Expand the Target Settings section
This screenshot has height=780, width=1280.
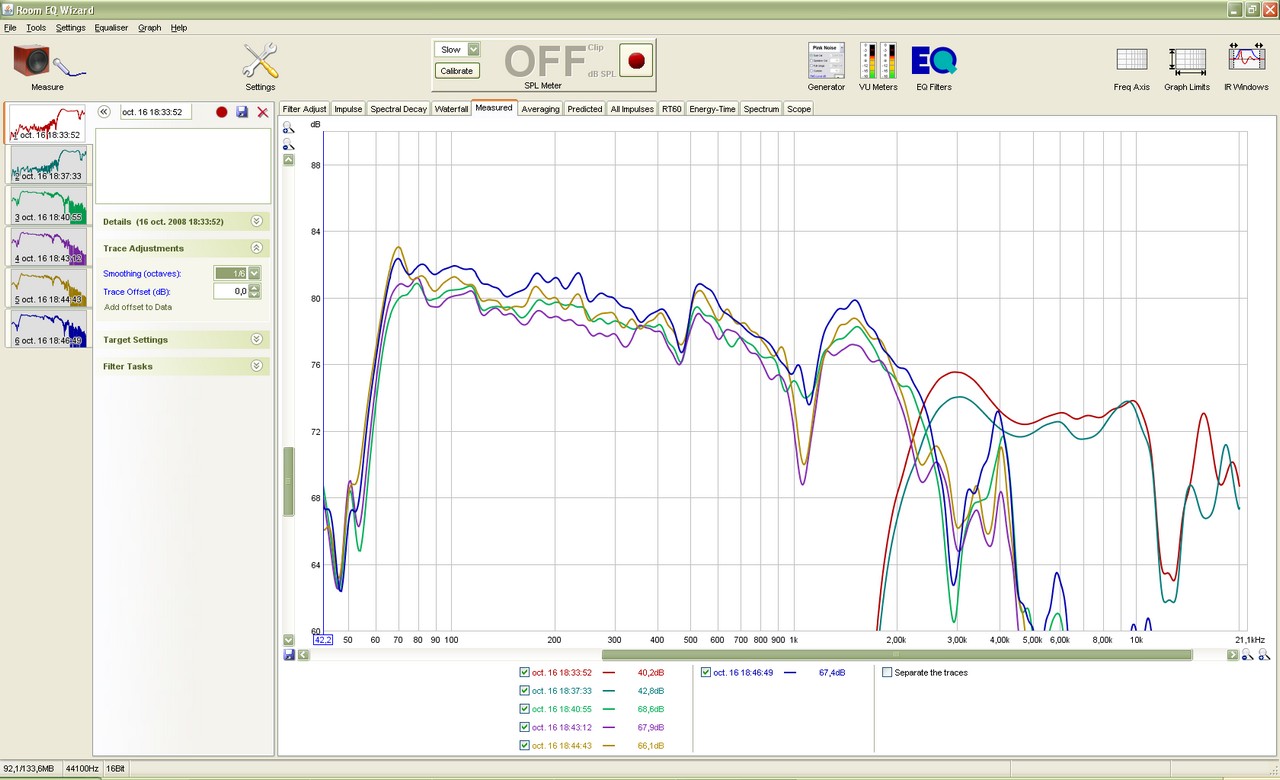pyautogui.click(x=256, y=340)
